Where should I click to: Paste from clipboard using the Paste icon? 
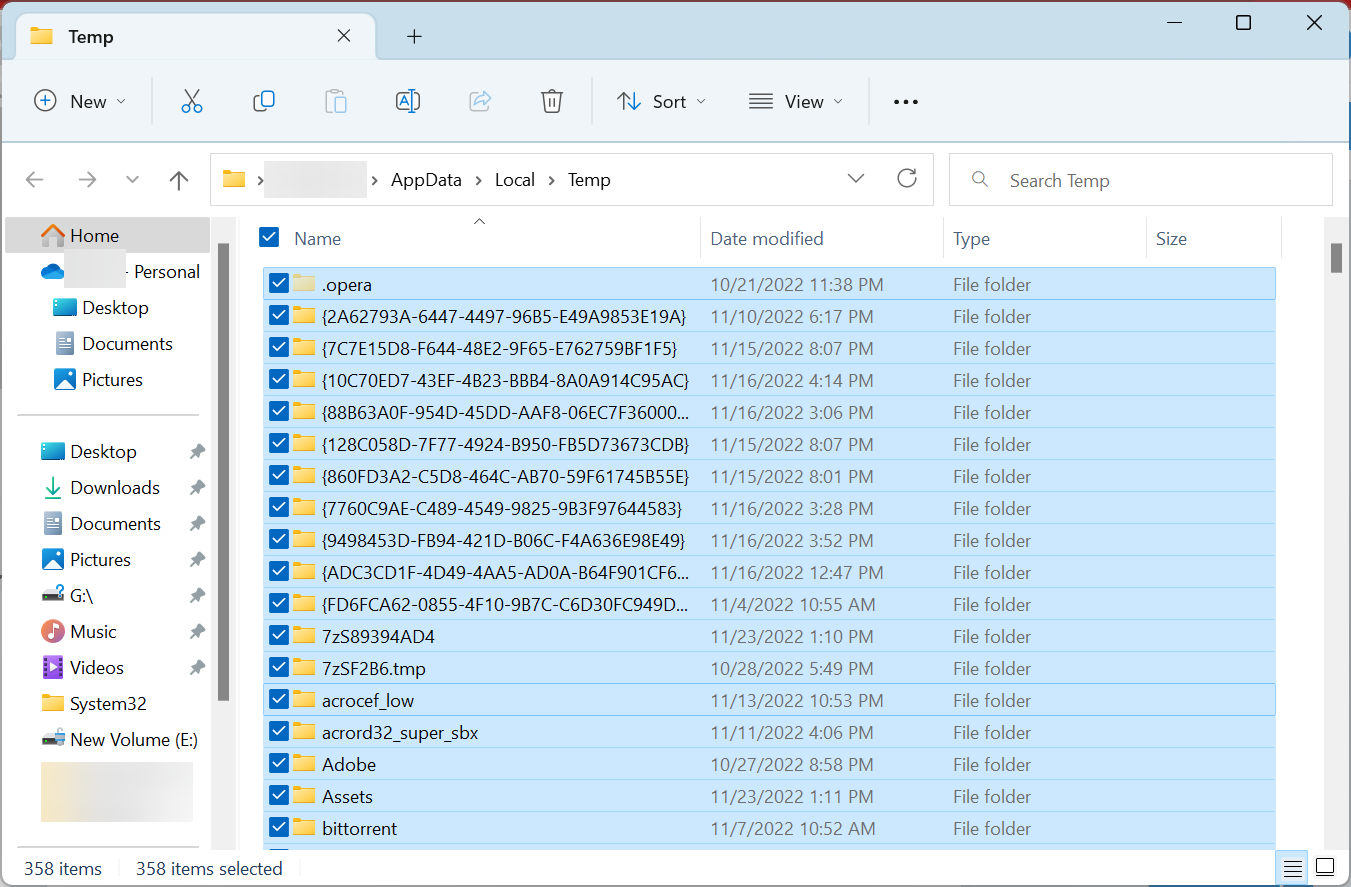tap(336, 101)
